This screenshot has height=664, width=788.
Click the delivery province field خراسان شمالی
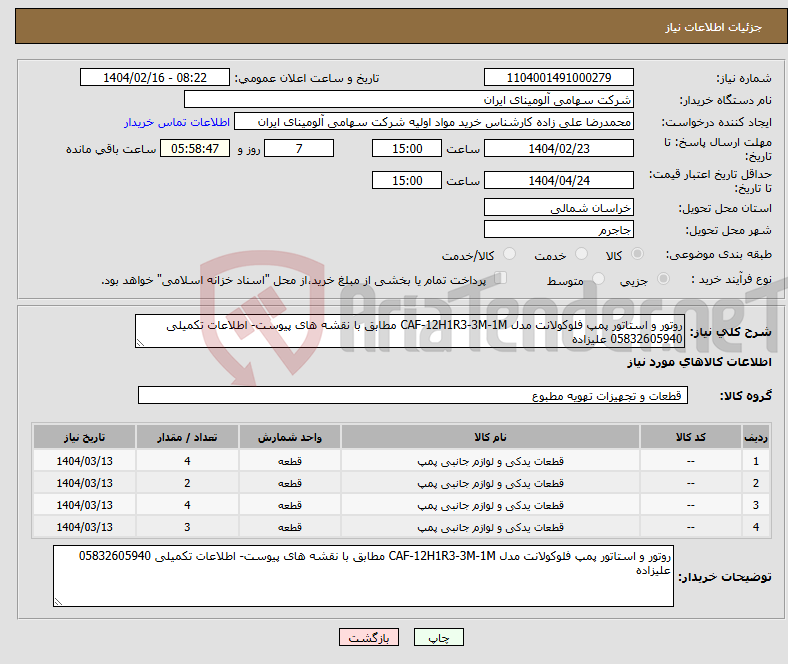(558, 208)
